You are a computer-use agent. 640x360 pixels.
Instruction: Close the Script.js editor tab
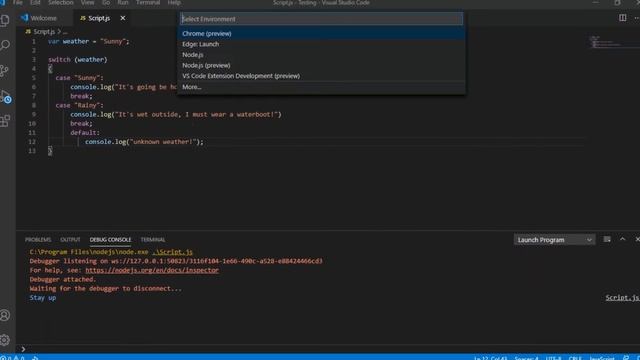(x=123, y=18)
